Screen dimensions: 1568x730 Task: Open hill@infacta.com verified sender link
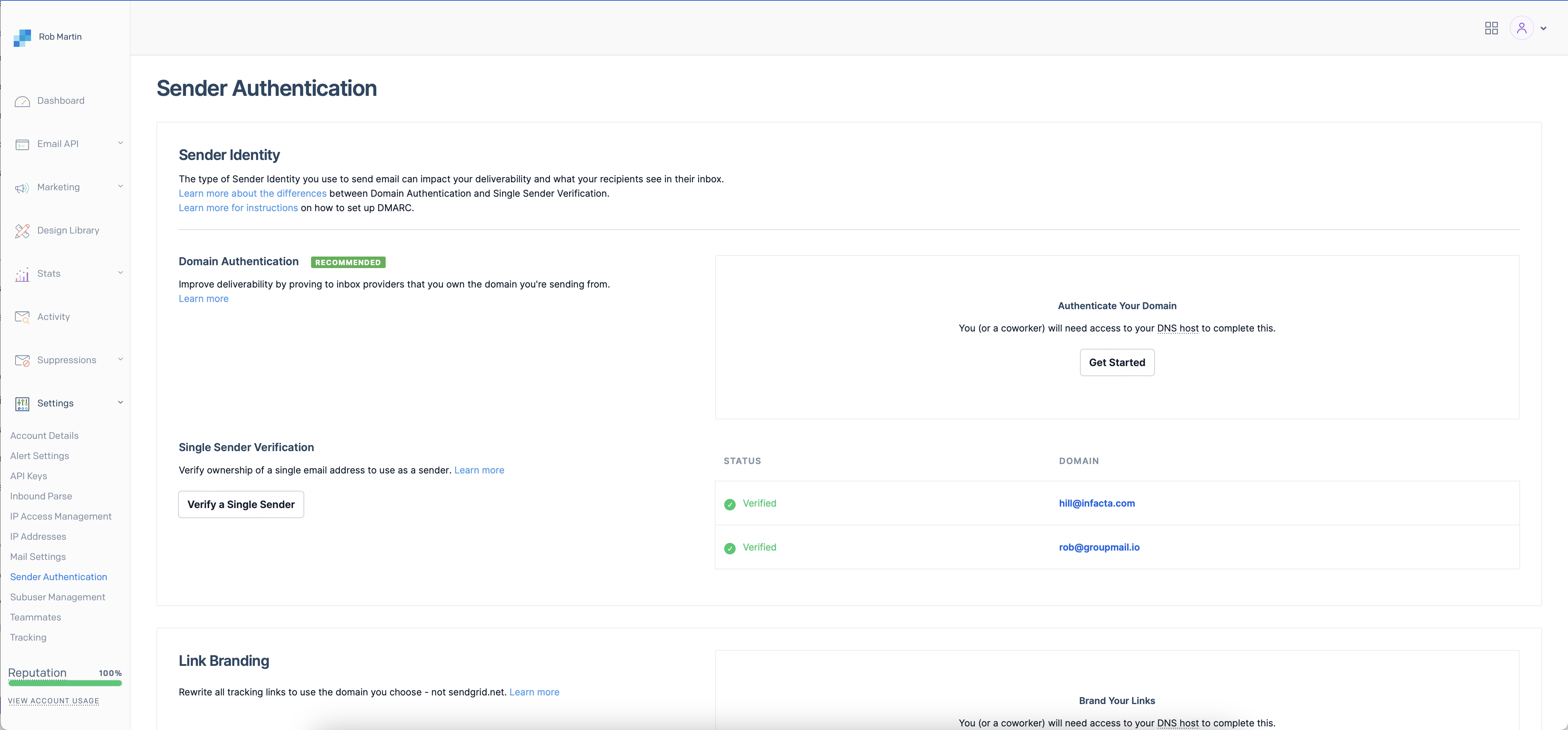point(1097,502)
